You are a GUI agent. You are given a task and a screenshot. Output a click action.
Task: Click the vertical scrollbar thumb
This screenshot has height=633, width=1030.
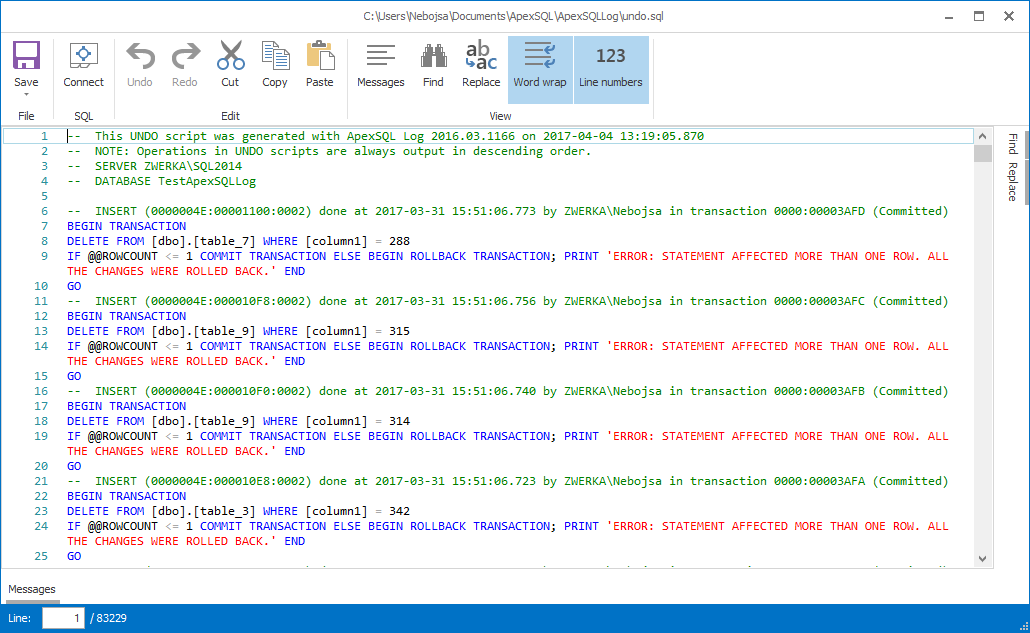[x=982, y=153]
